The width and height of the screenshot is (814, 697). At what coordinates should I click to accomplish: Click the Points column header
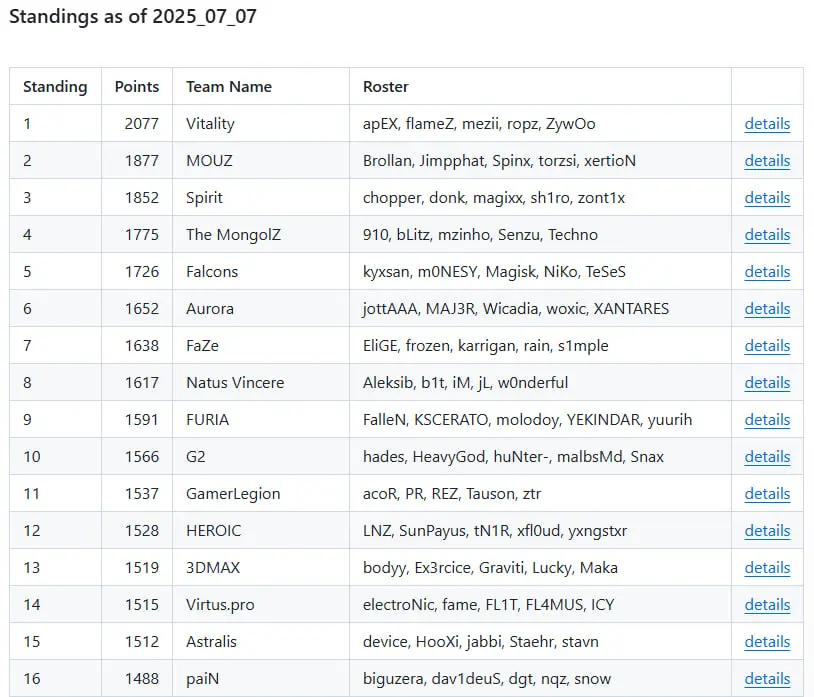[137, 87]
